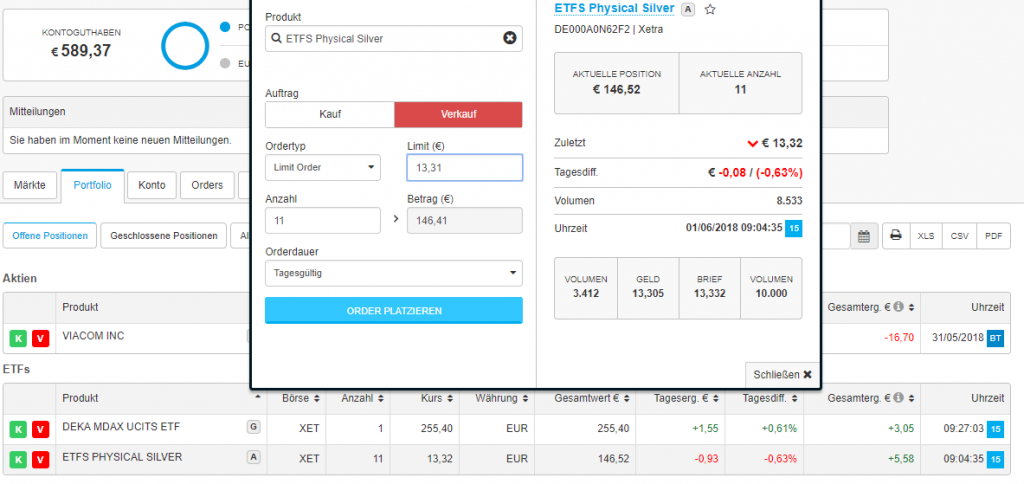
Task: Select Kauf order direction
Action: (330, 115)
